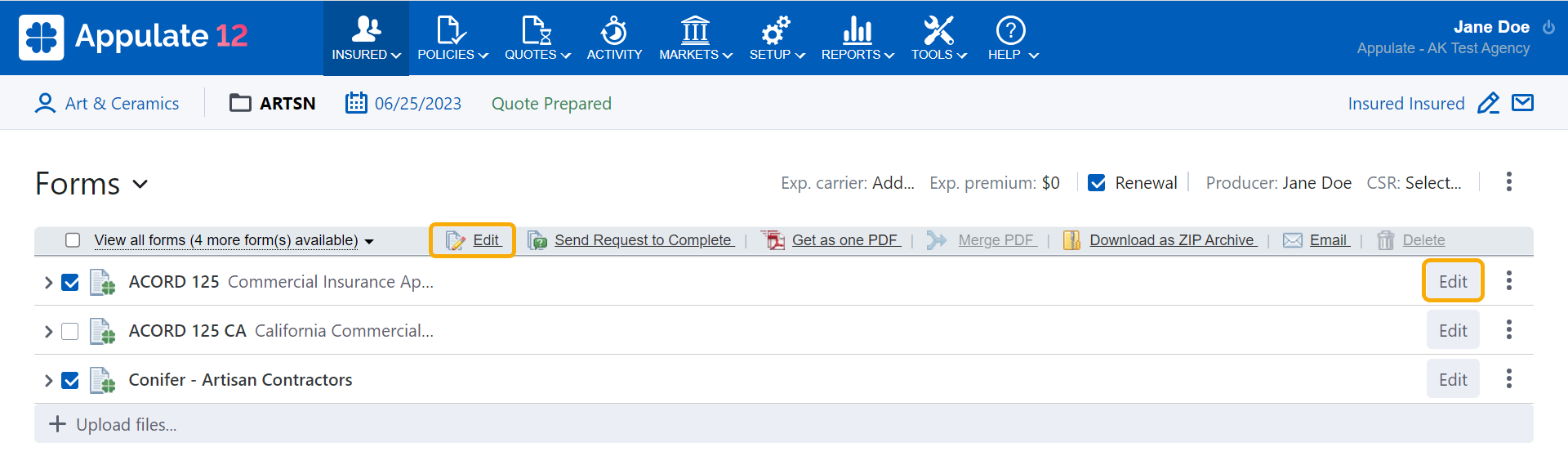Open the Quotes menu
The height and width of the screenshot is (465, 1568).
537,38
